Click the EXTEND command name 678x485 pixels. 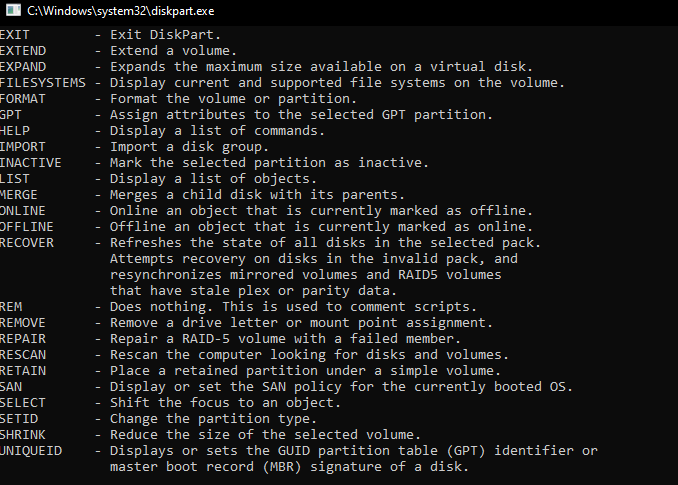coord(20,50)
